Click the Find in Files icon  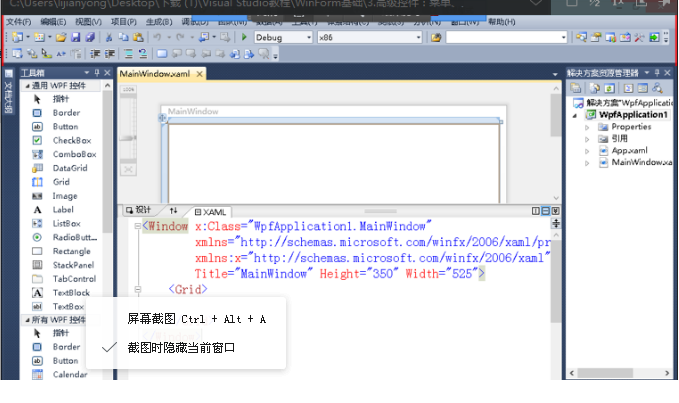(436, 38)
